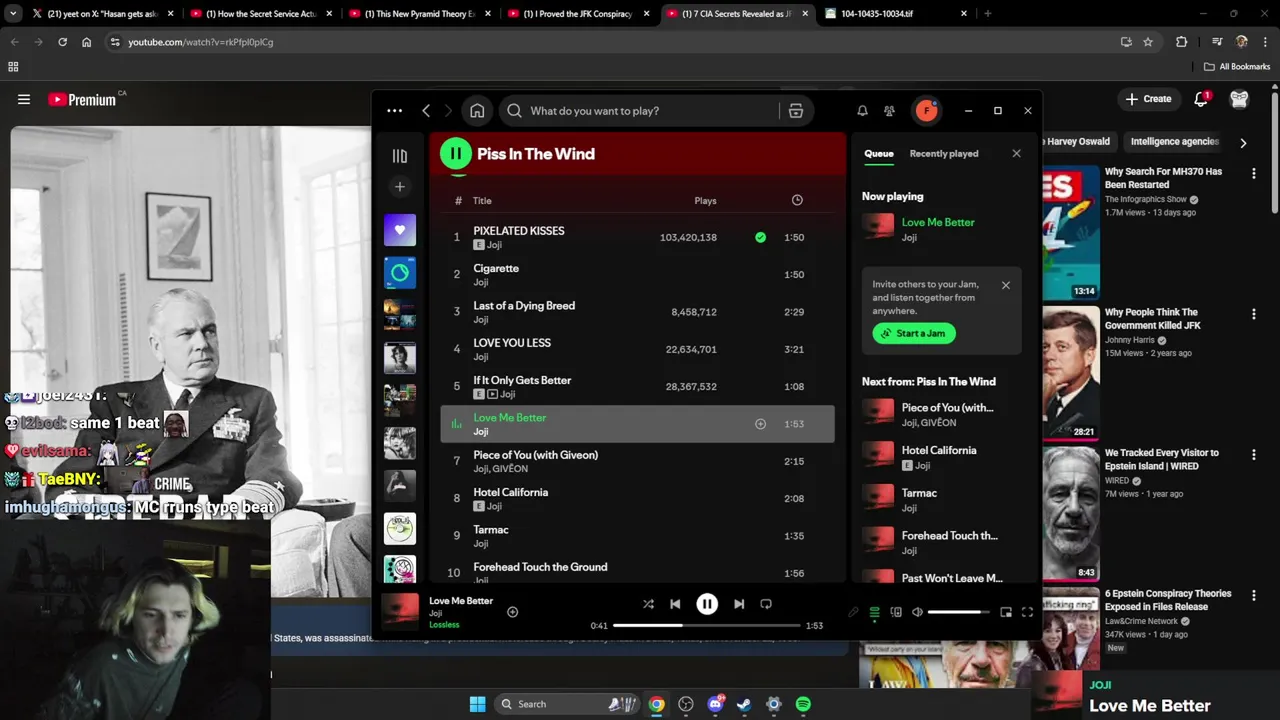Seek on the song progress bar
Screen dimensions: 1280x720
tap(706, 625)
